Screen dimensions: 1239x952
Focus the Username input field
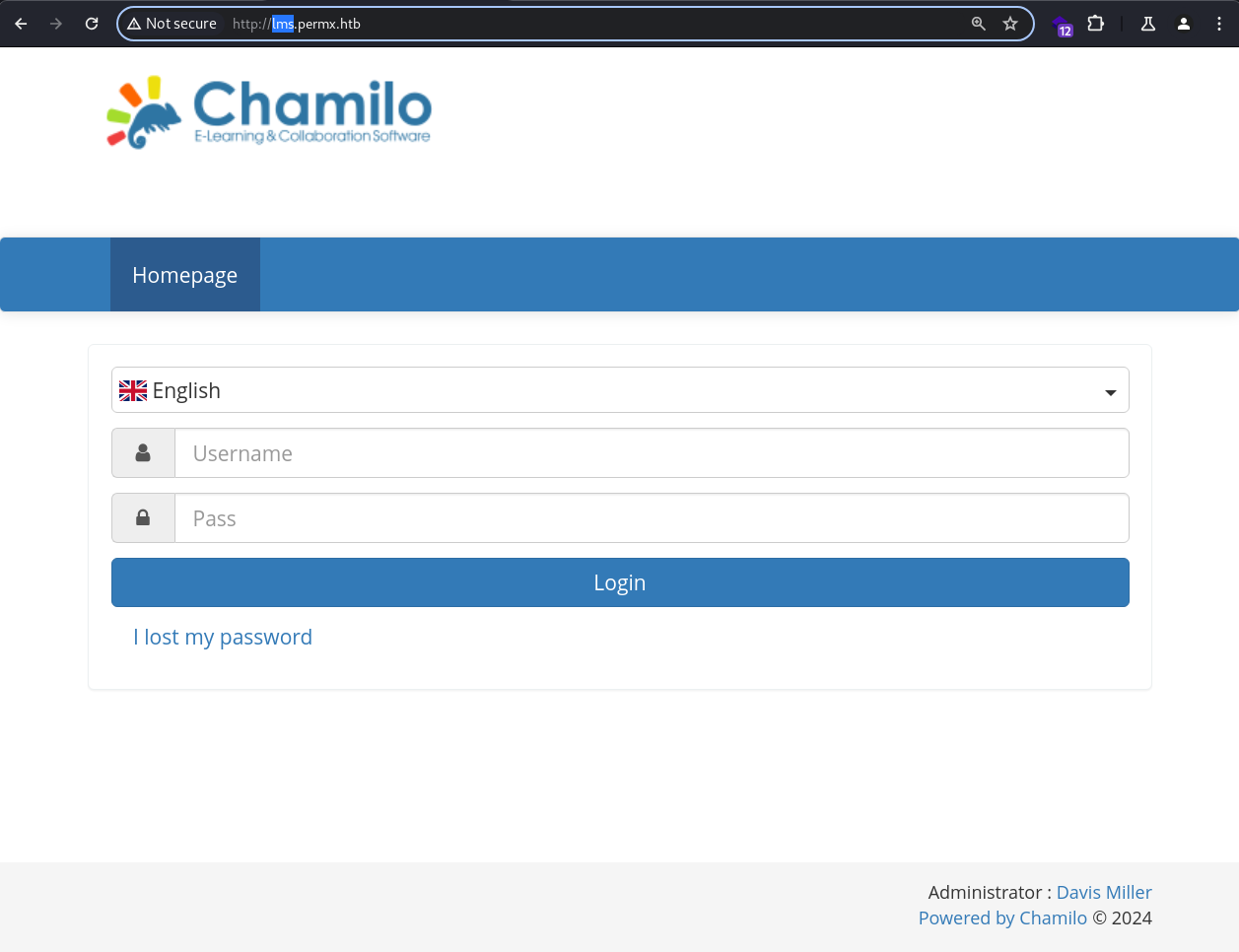[652, 453]
